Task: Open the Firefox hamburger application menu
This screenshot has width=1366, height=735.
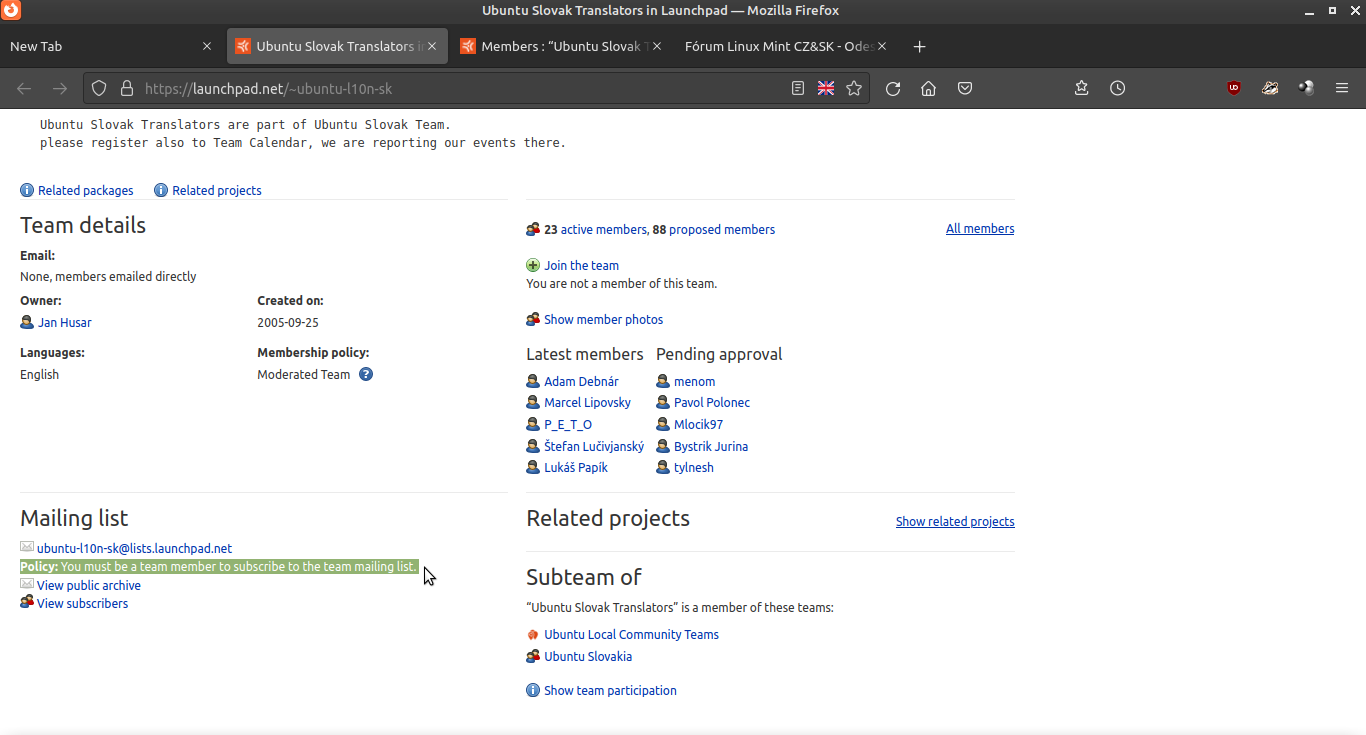Action: (x=1342, y=88)
